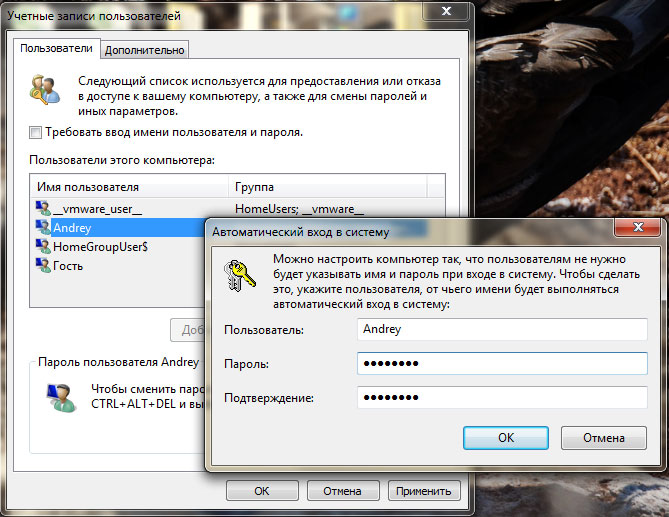Click the user accounts icon with key
This screenshot has height=517, width=669.
45,89
